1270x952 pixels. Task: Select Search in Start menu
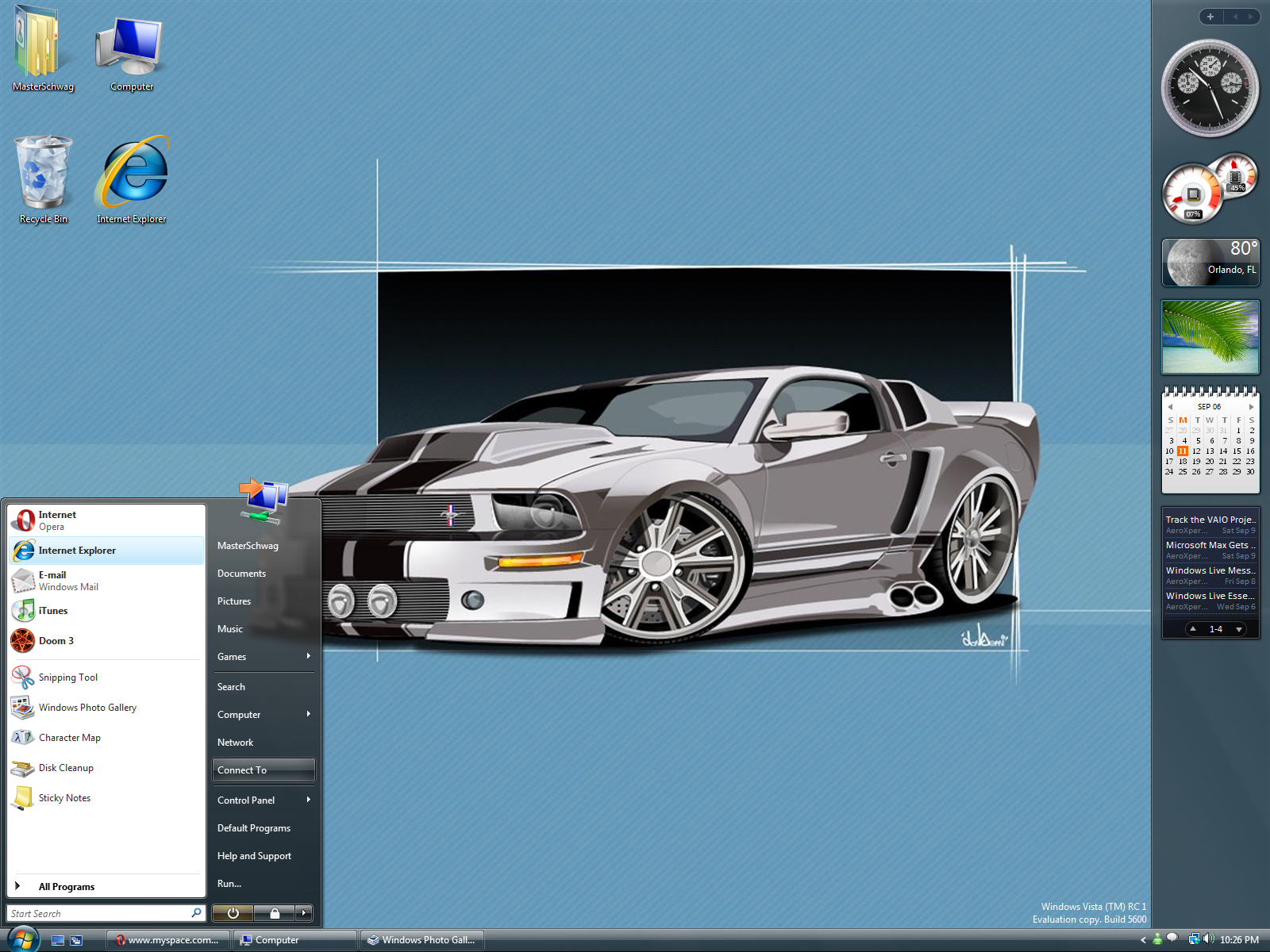(x=264, y=687)
